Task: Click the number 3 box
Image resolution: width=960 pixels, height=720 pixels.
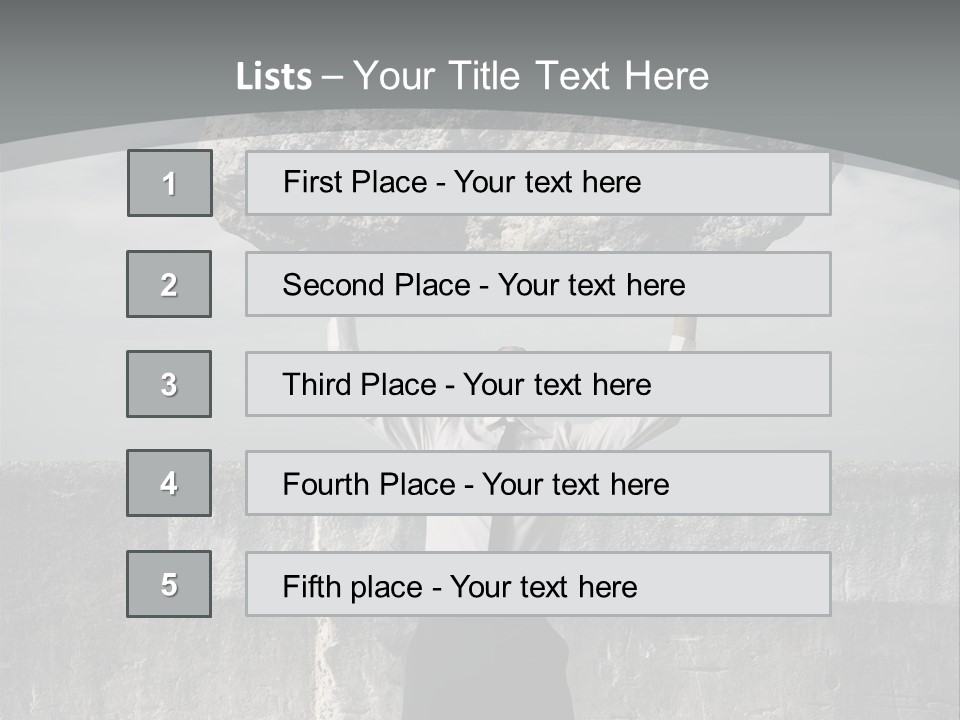Action: coord(169,384)
